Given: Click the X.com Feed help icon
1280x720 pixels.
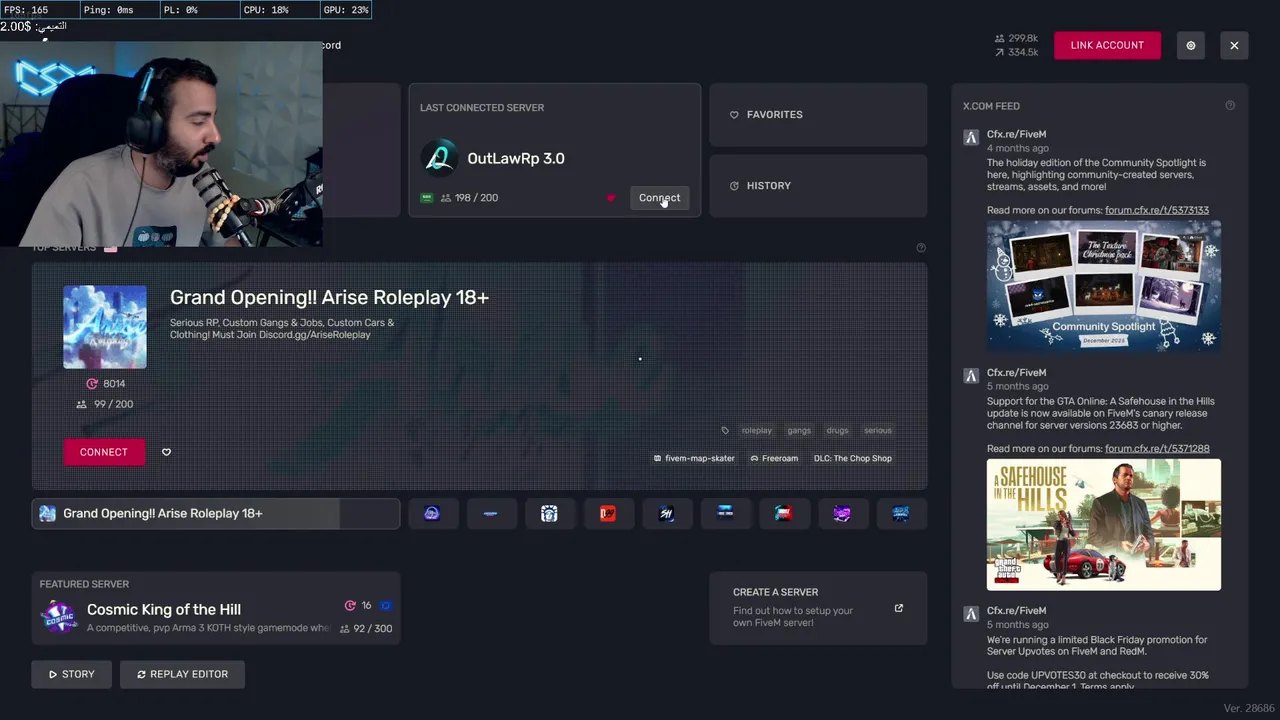Looking at the screenshot, I should 1230,106.
